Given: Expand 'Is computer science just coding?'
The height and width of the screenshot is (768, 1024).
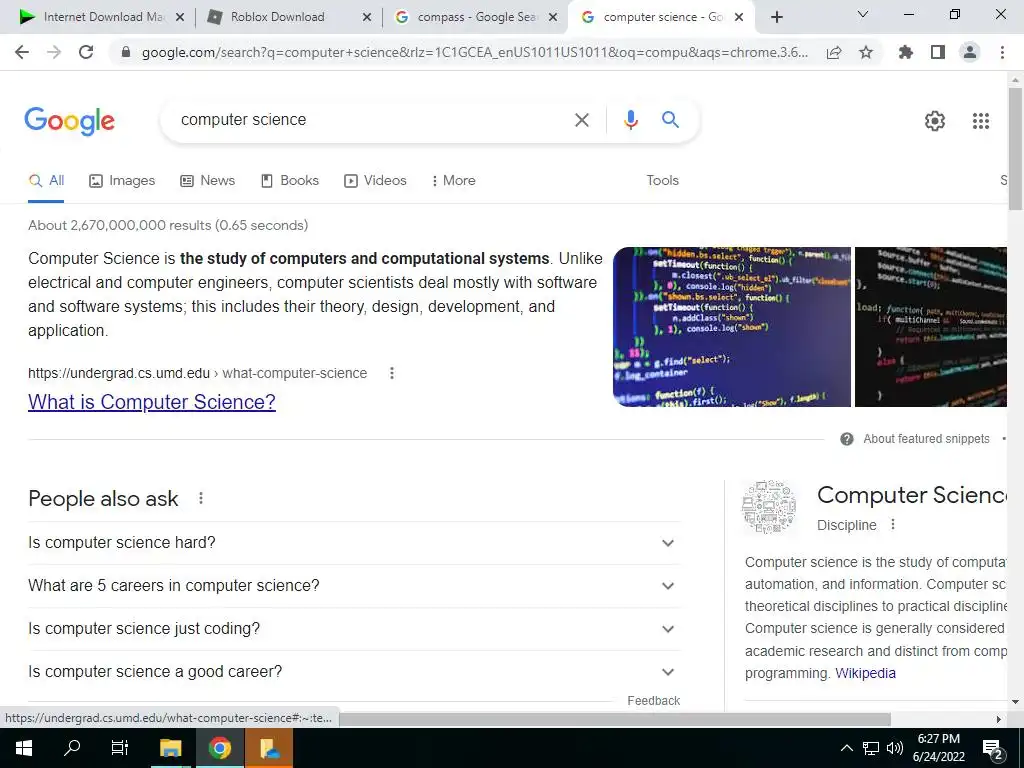Looking at the screenshot, I should click(354, 629).
